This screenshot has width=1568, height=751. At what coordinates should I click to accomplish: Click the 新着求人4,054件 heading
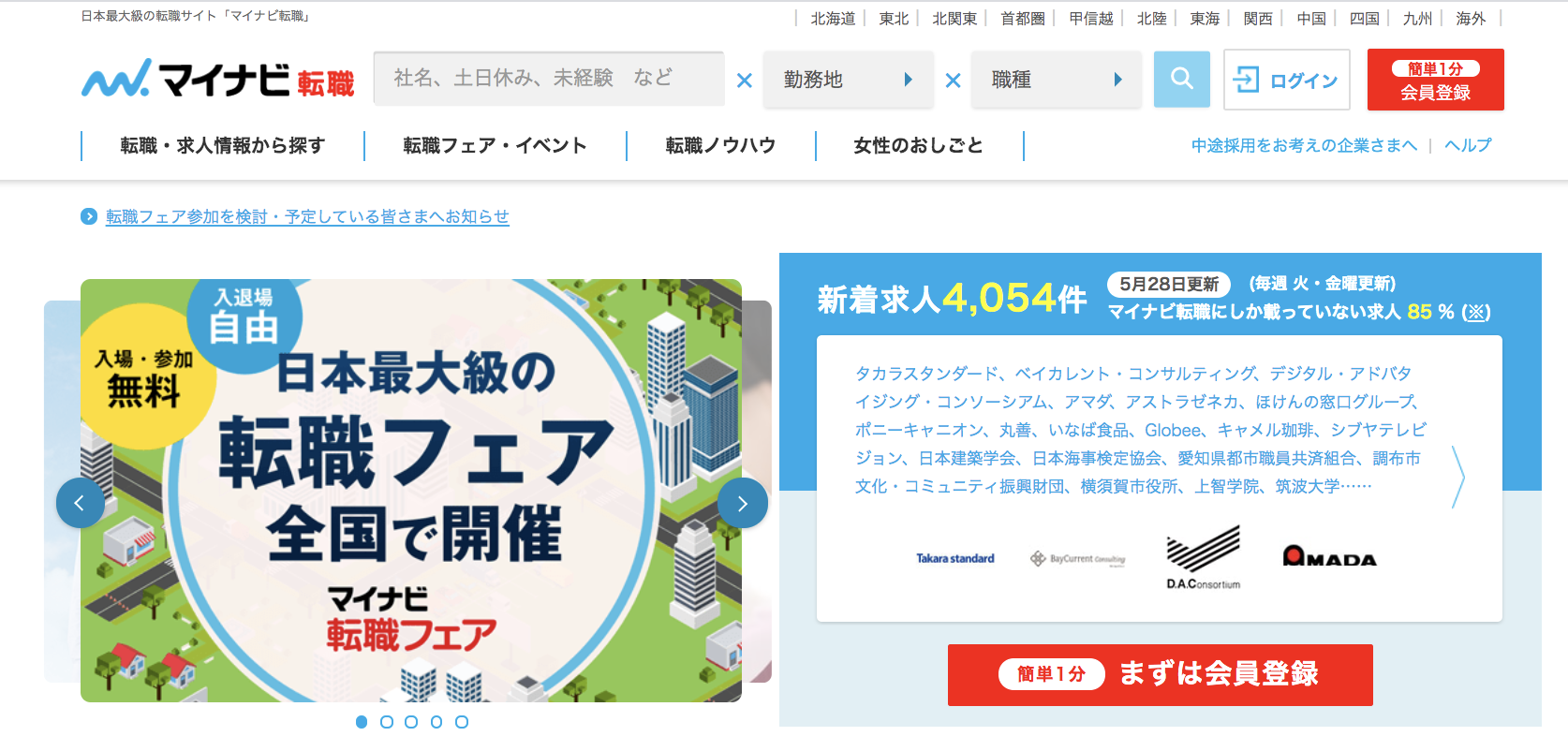[x=952, y=299]
